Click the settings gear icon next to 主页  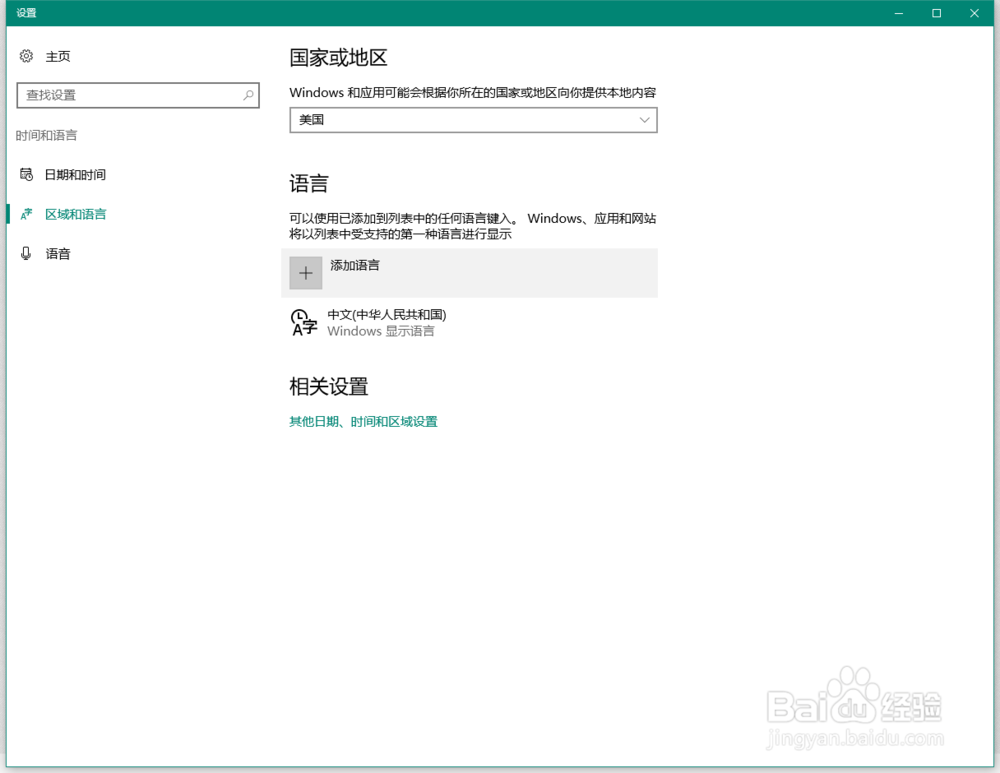[26, 56]
